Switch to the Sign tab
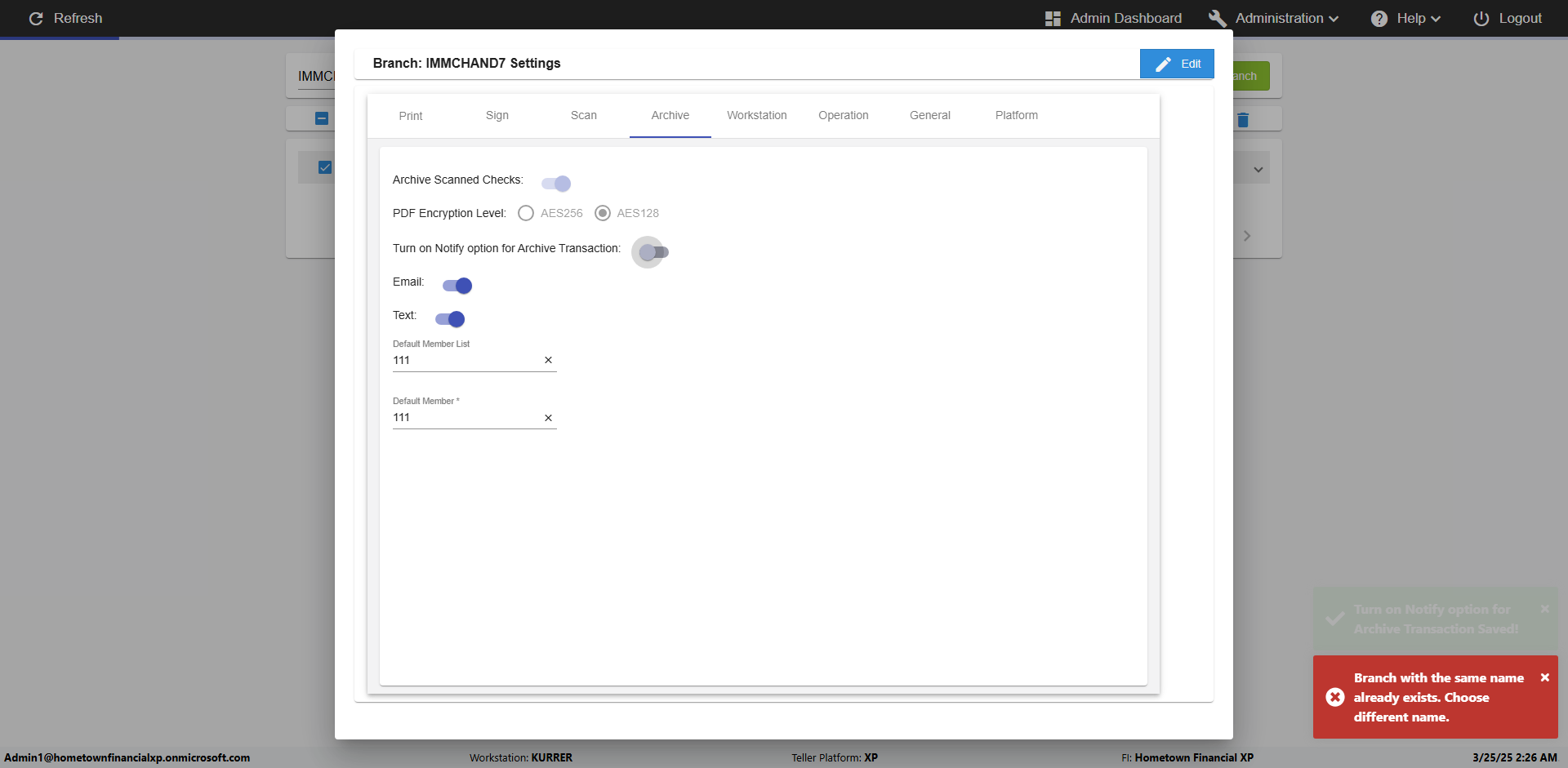Image resolution: width=1568 pixels, height=768 pixels. click(x=497, y=116)
